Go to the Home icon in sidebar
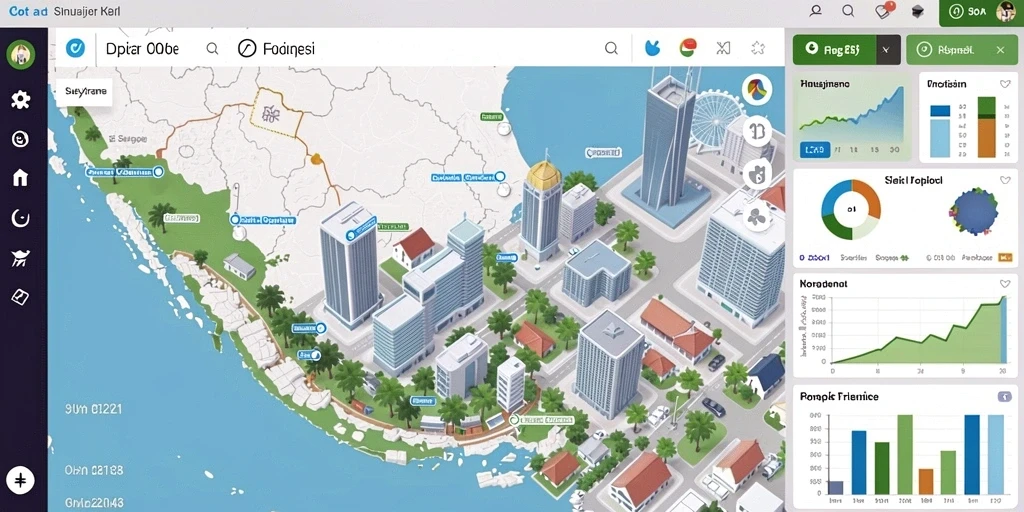Viewport: 1024px width, 512px height. click(x=20, y=178)
